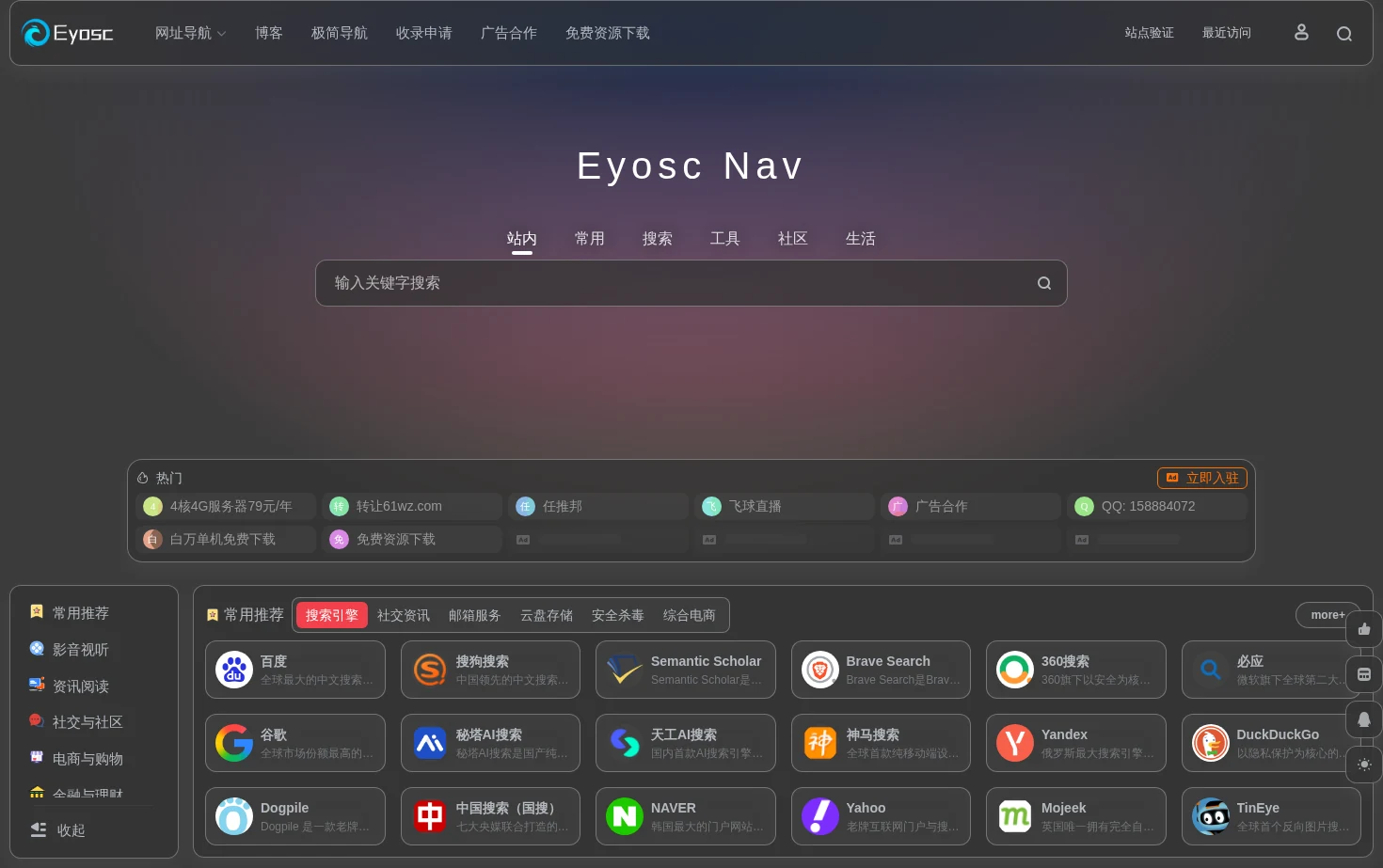Click the Semantic Scholar logo

[625, 670]
